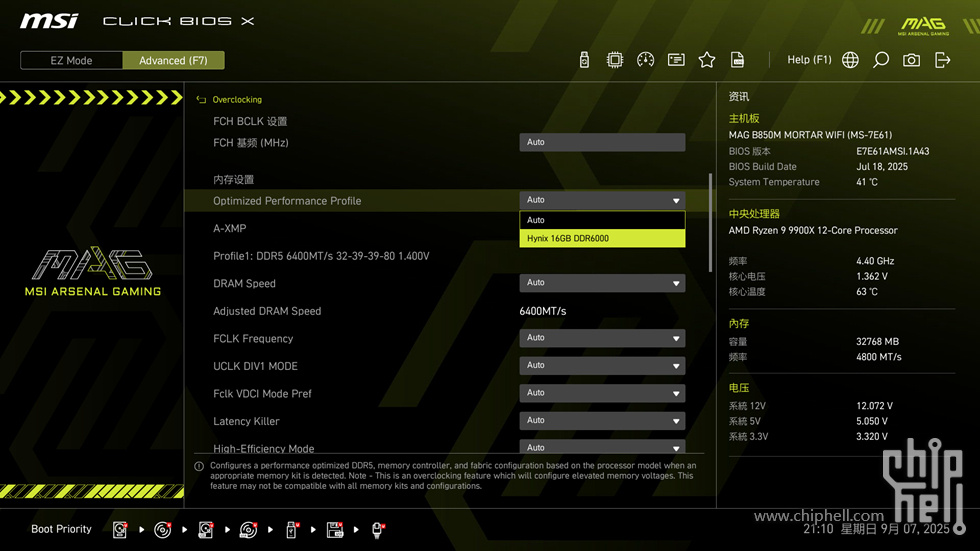Take a screenshot with the camera icon
This screenshot has height=551, width=980.
(x=911, y=60)
